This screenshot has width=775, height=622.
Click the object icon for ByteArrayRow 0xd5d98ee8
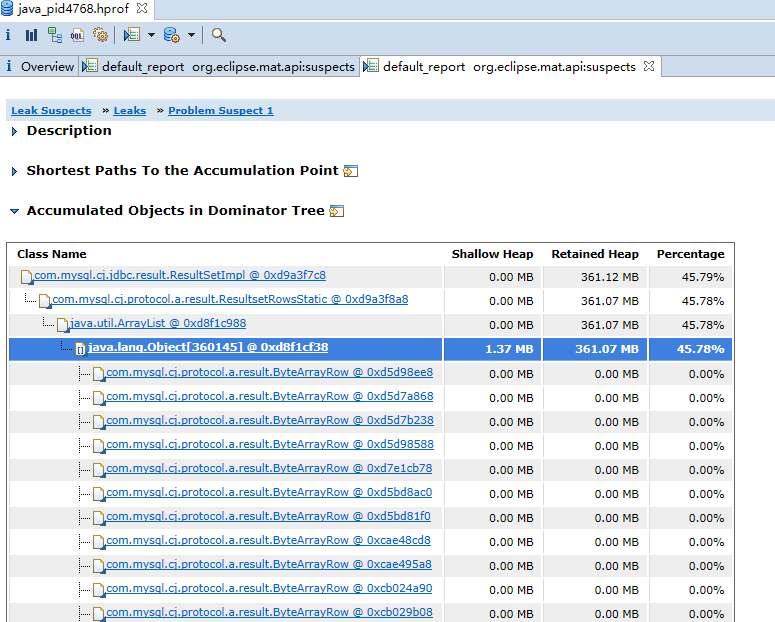click(99, 374)
